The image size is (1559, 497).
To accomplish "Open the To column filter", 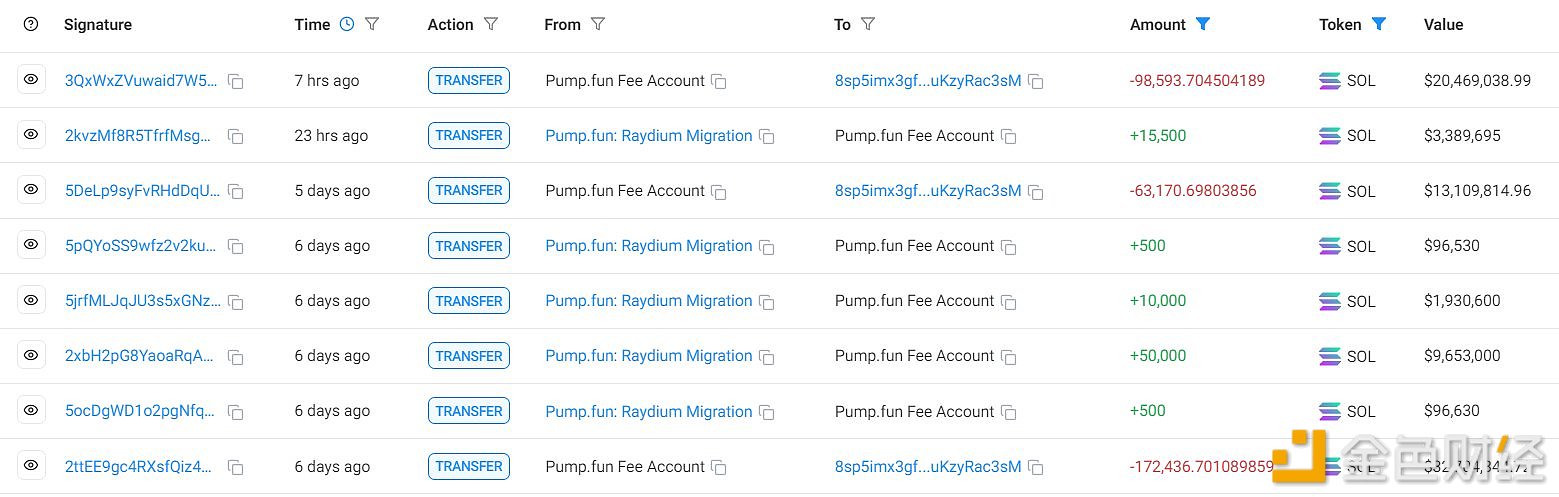I will 868,24.
